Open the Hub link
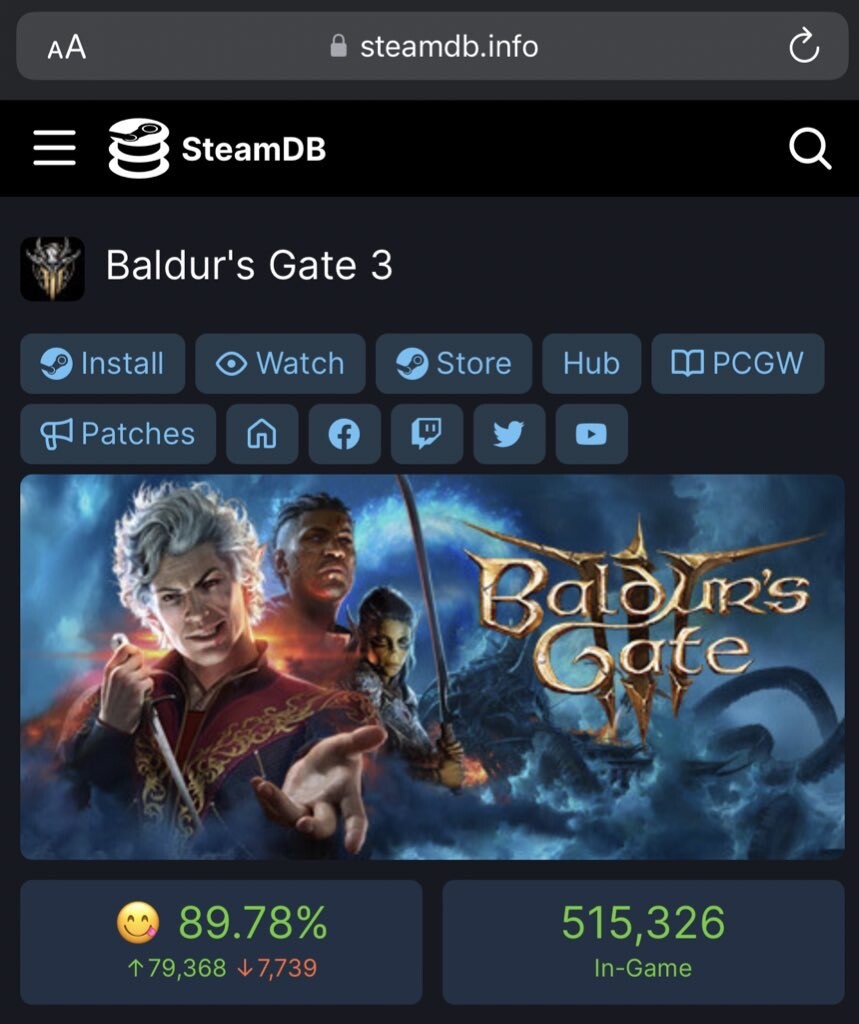Image resolution: width=859 pixels, height=1024 pixels. (x=591, y=363)
